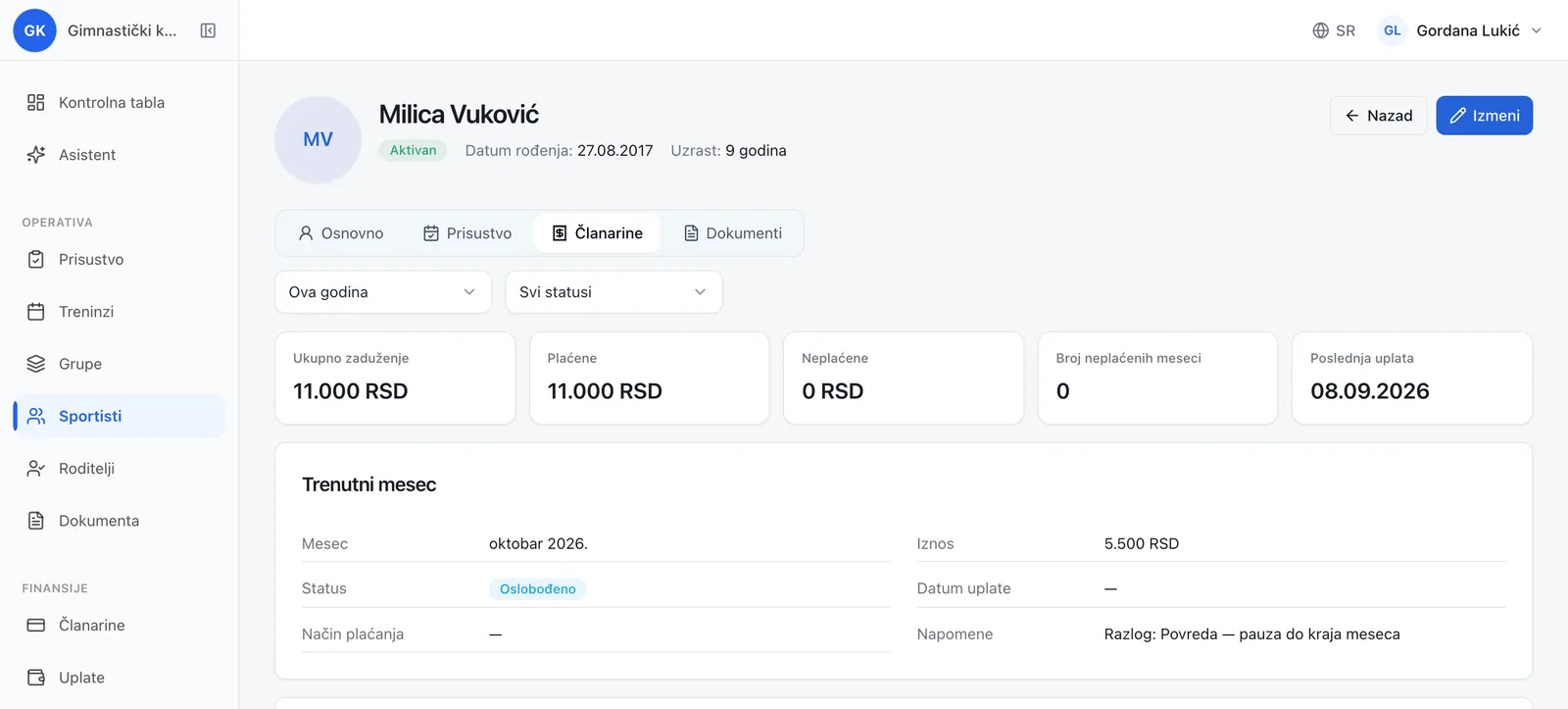Click the month value oktobar 2026.

click(x=538, y=543)
